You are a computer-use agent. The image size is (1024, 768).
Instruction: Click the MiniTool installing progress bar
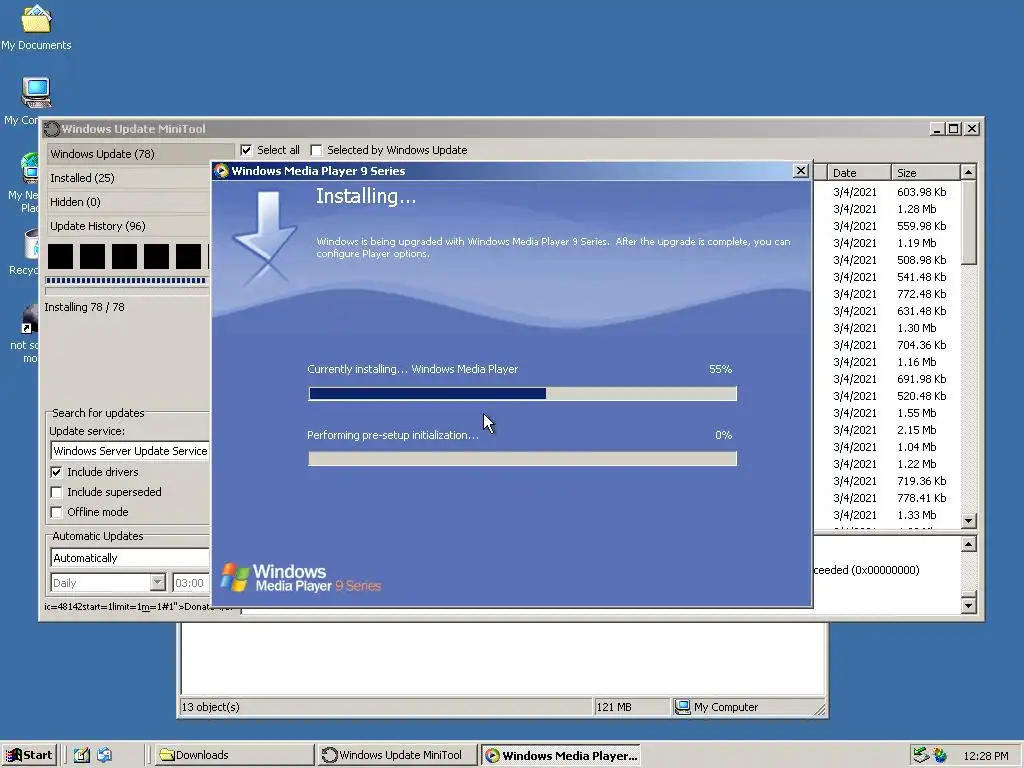point(126,281)
